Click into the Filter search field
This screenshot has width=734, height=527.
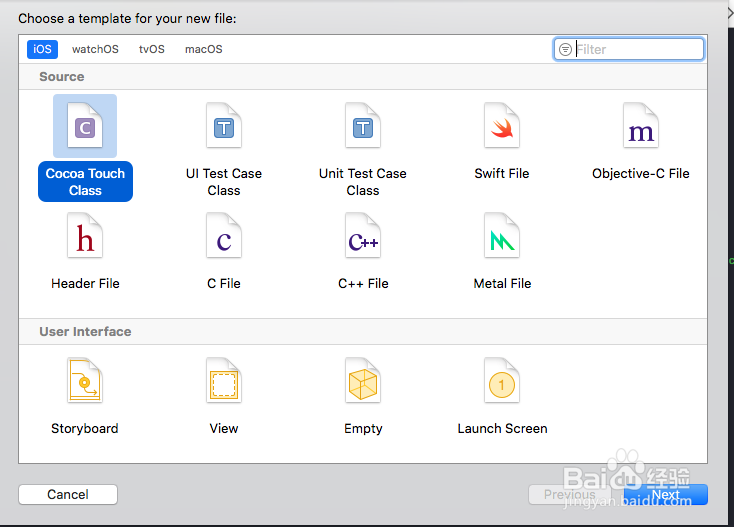[636, 49]
